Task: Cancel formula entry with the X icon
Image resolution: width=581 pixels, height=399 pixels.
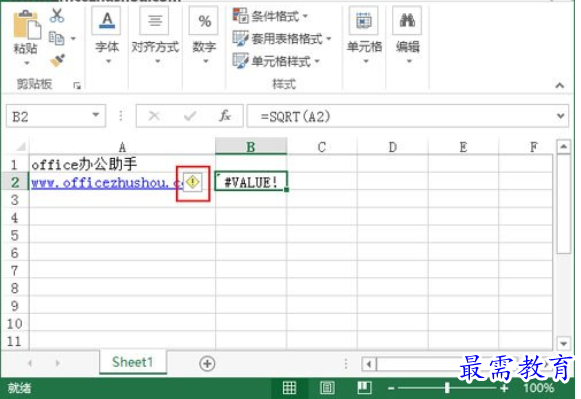Action: (x=154, y=116)
